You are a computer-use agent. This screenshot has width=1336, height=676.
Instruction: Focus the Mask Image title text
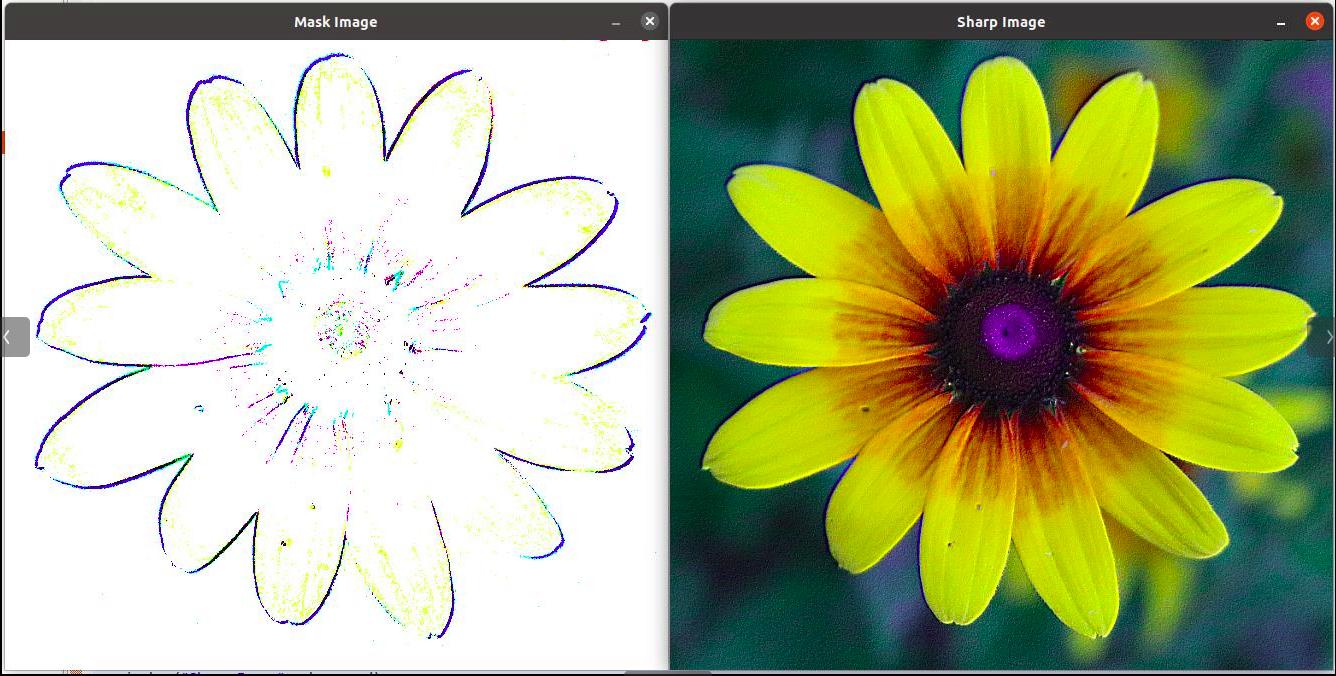point(335,22)
